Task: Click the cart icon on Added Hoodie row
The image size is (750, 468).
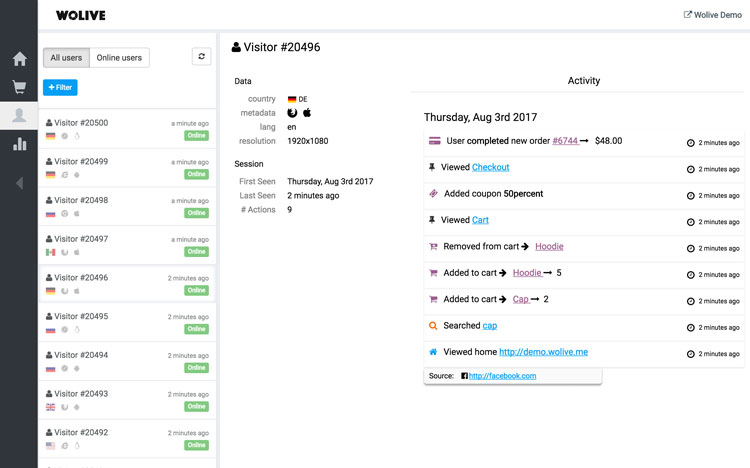Action: click(x=433, y=273)
